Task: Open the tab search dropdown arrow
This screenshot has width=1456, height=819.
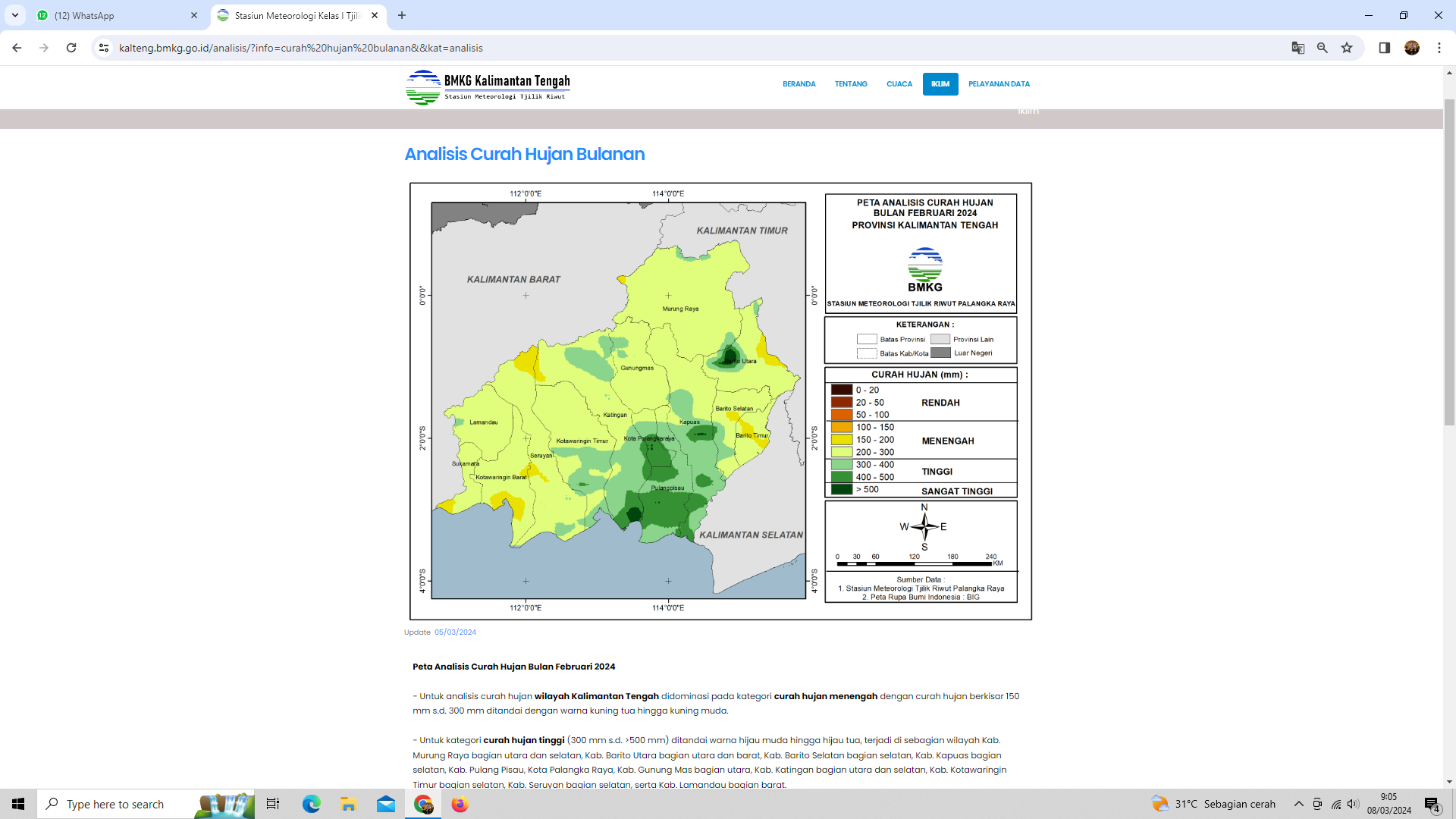Action: tap(15, 15)
